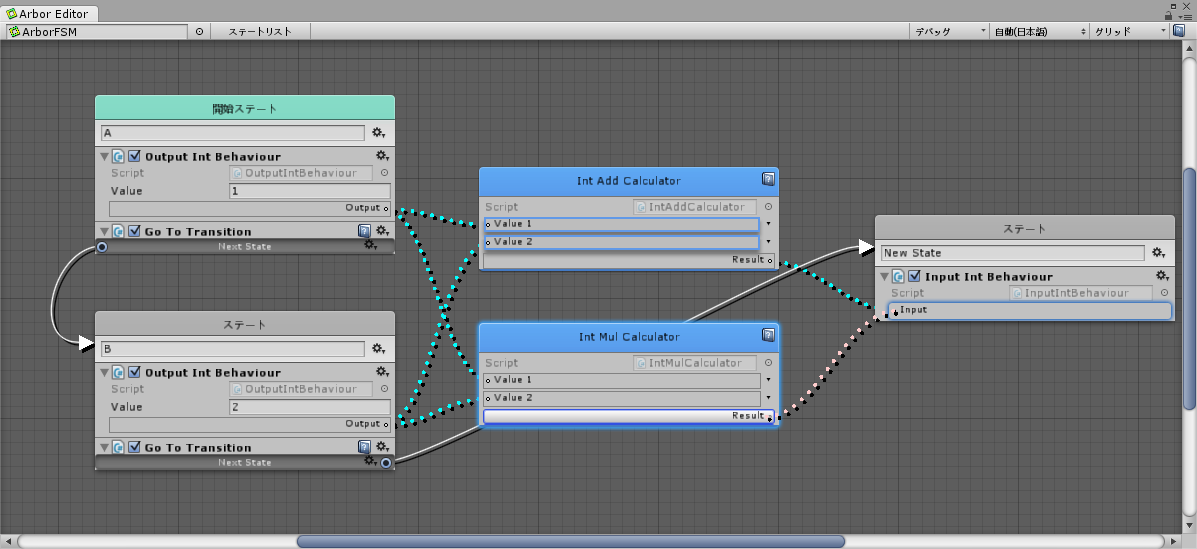1197x549 pixels.
Task: Click help icon on Int Add Calculator
Action: [768, 180]
